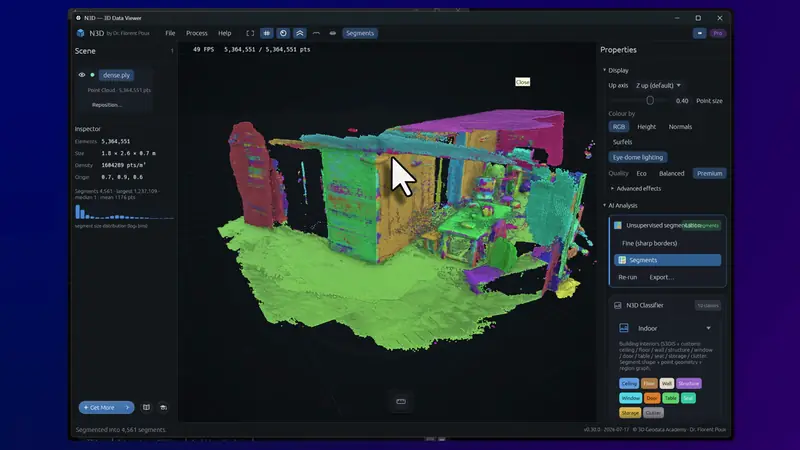Click the Elements value 5,364,551
Image resolution: width=800 pixels, height=450 pixels.
click(116, 141)
